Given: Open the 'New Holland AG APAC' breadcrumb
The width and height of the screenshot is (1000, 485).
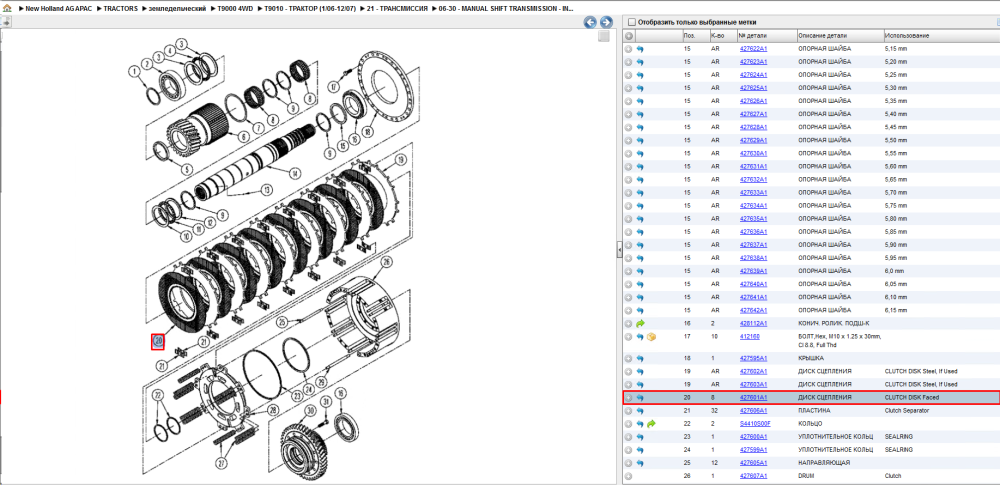Looking at the screenshot, I should click(59, 10).
